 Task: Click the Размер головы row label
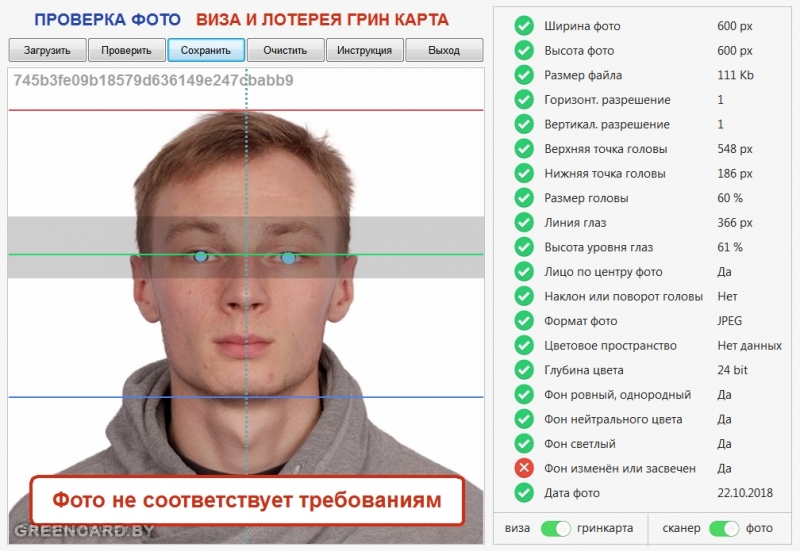pos(586,198)
